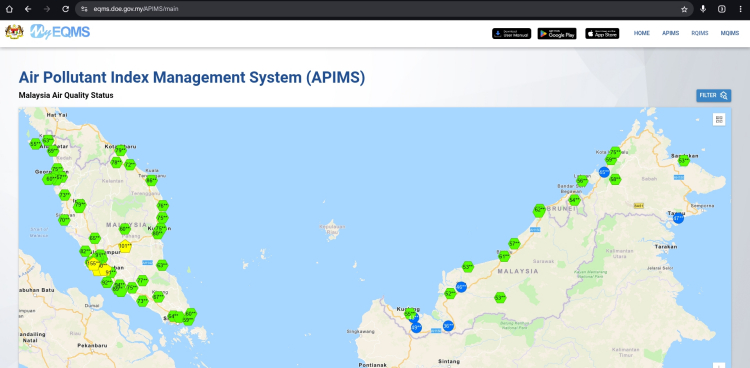This screenshot has width=750, height=368.
Task: Click the Malaysia coat of arms emblem
Action: [14, 32]
